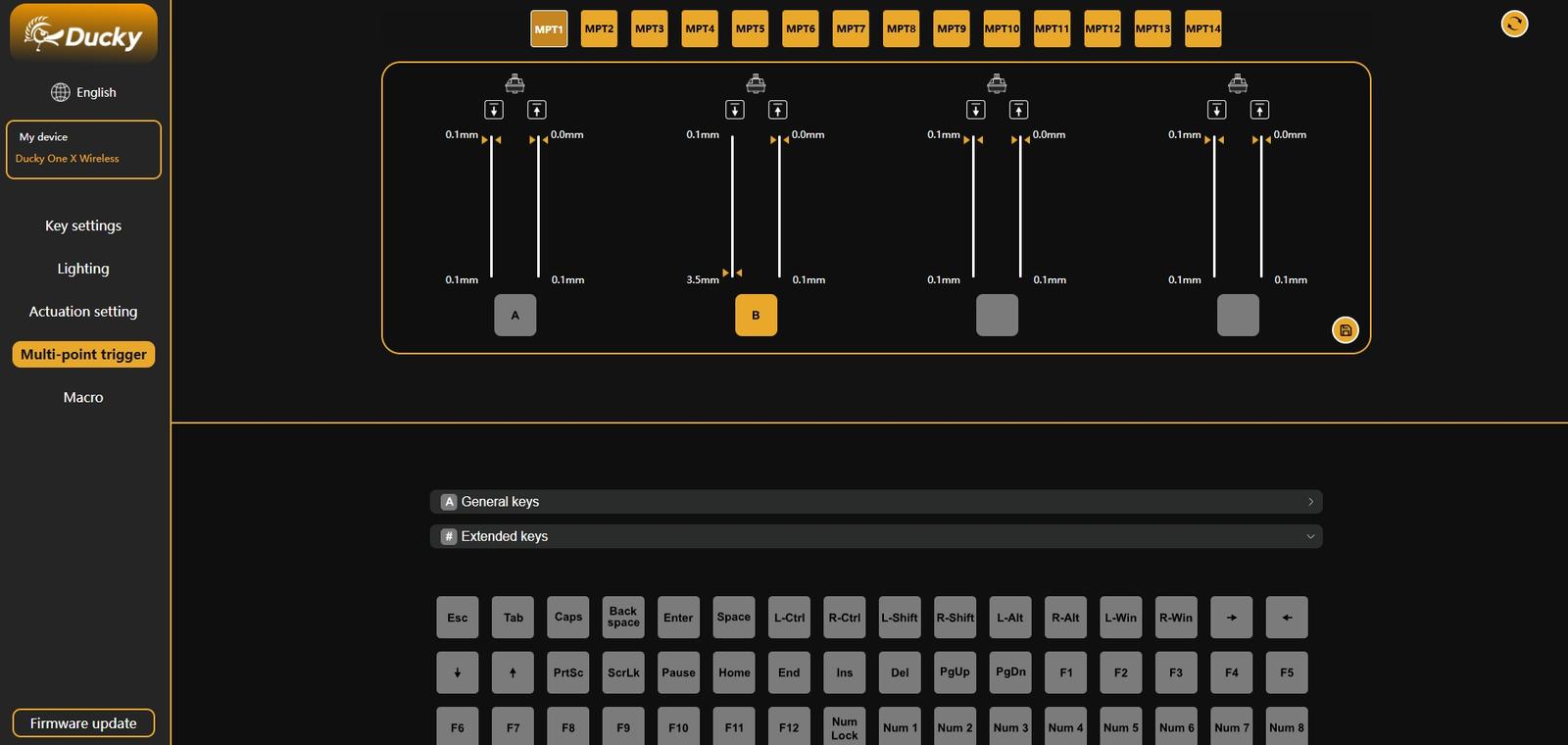1568x745 pixels.
Task: Choose the Backspace key
Action: point(623,618)
